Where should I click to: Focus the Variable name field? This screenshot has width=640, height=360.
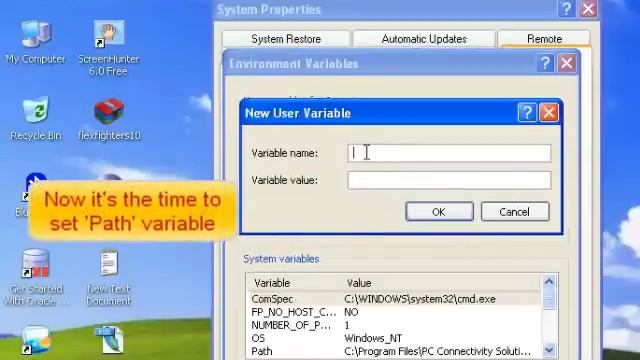(449, 153)
